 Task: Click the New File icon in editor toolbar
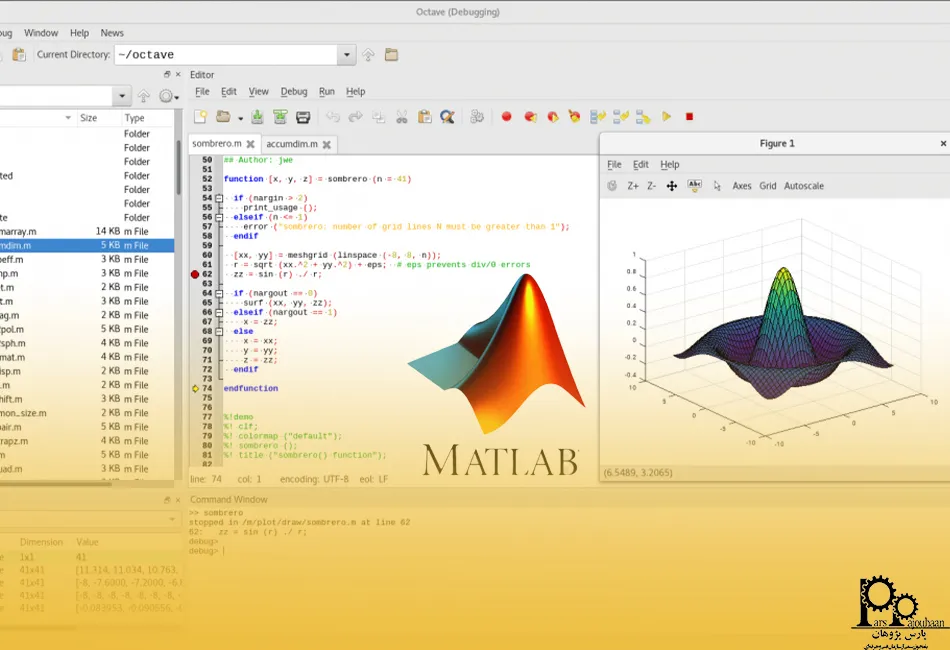pos(200,117)
